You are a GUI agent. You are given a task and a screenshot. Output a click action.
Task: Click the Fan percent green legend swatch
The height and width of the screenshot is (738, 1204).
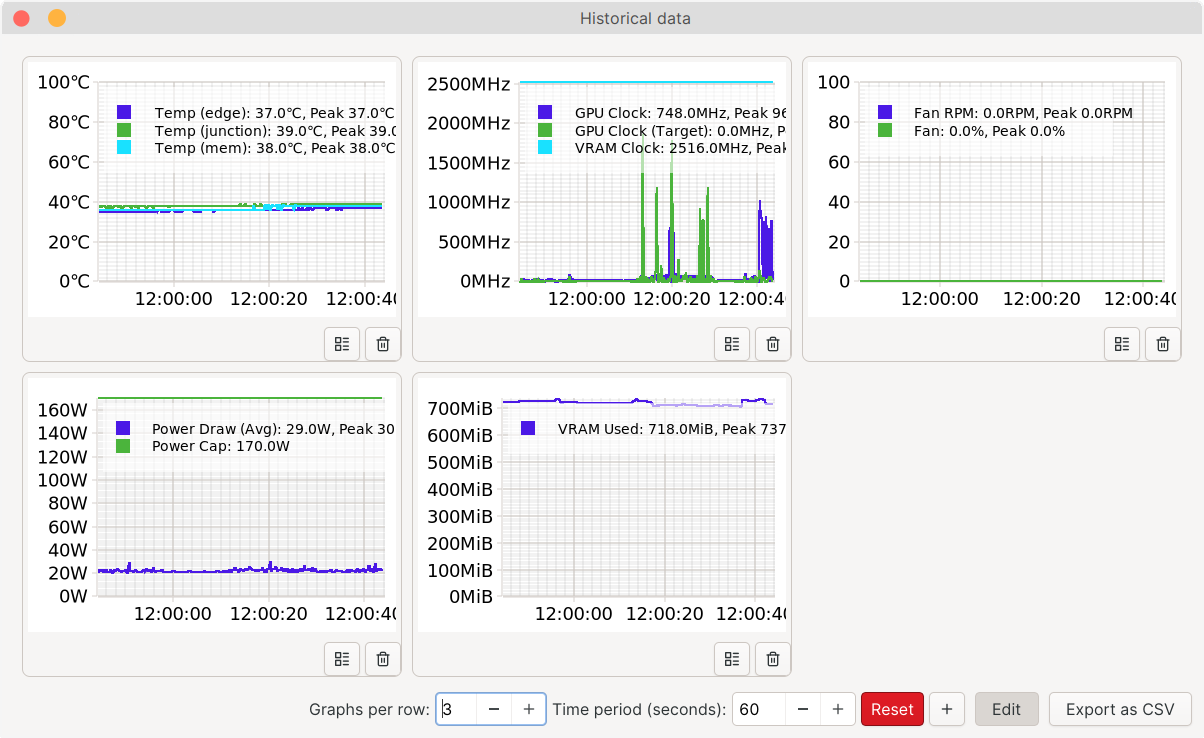pyautogui.click(x=885, y=130)
